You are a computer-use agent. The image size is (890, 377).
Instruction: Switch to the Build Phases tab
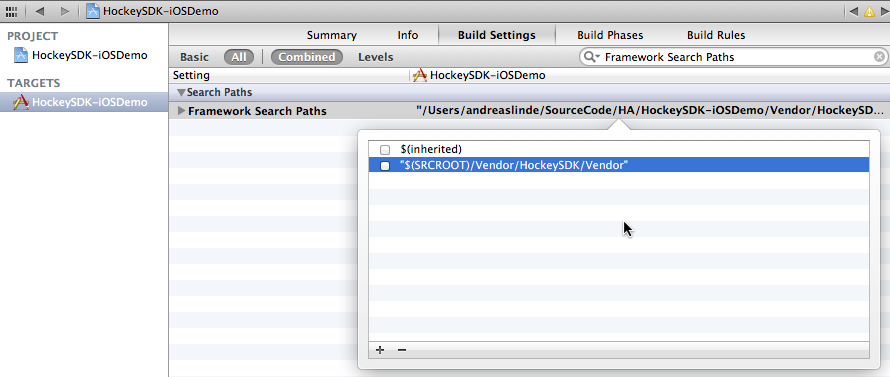pyautogui.click(x=610, y=35)
